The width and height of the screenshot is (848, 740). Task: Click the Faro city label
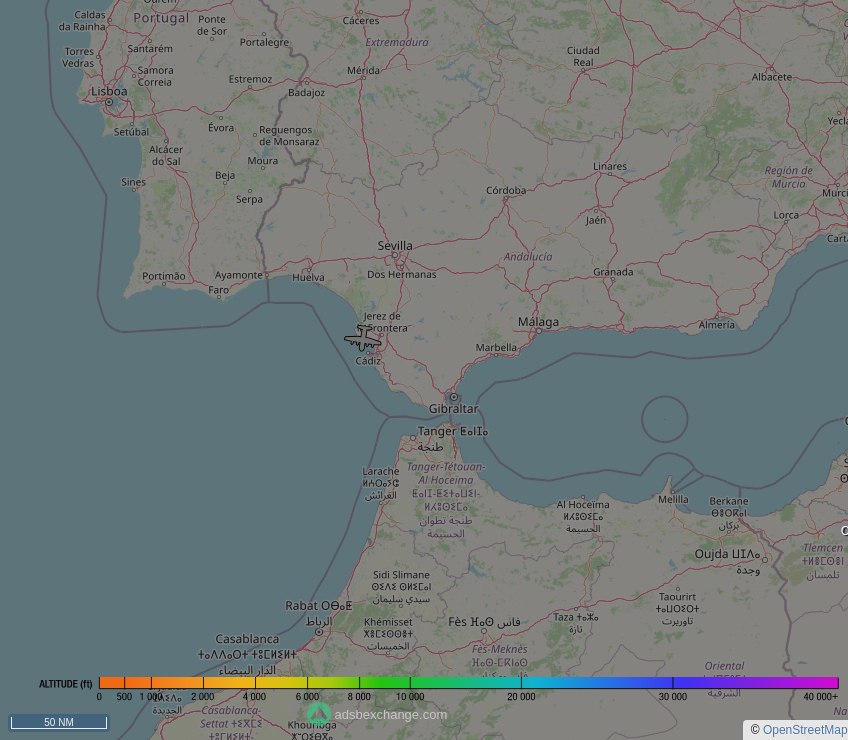tap(218, 290)
